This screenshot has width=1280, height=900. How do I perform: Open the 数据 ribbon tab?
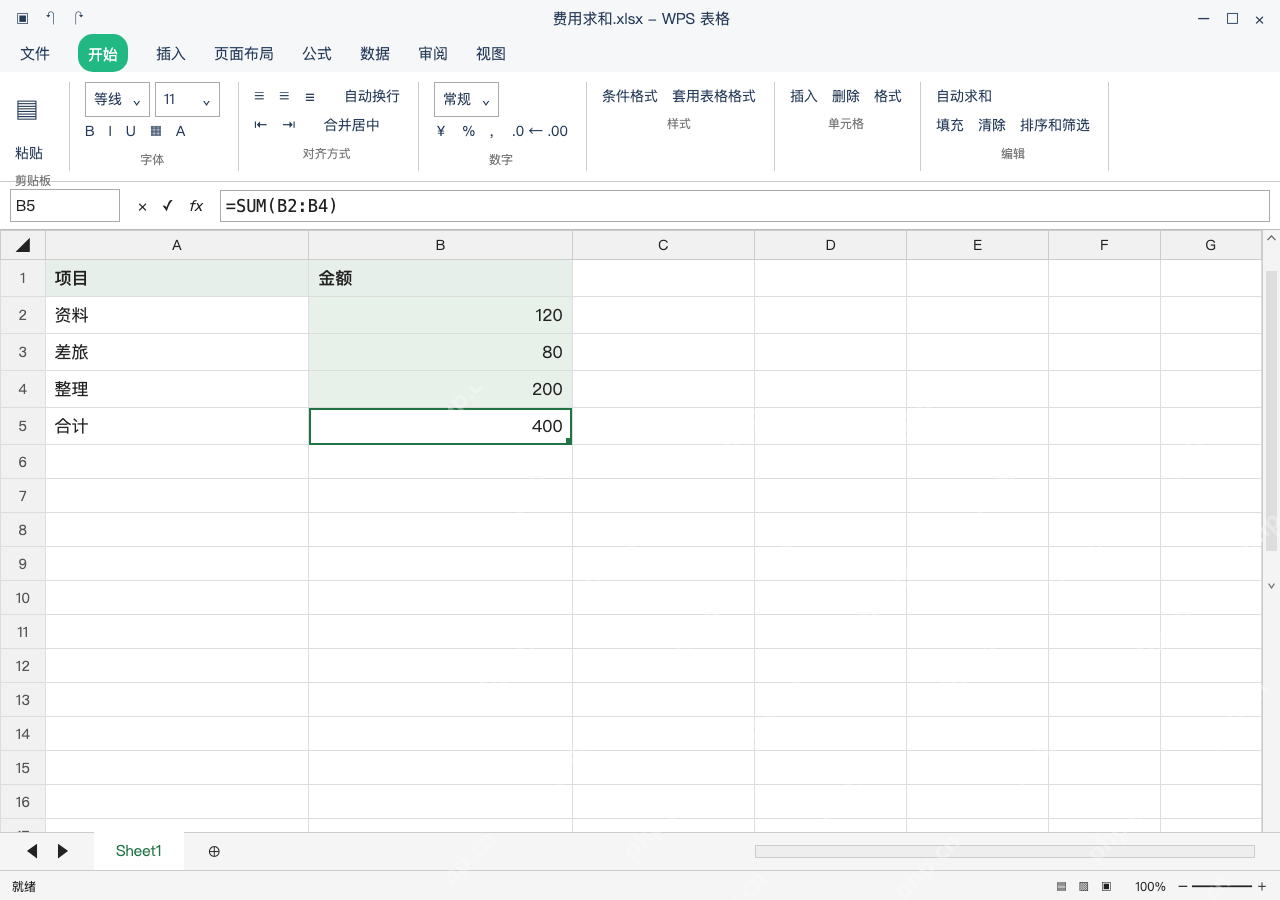pos(375,54)
